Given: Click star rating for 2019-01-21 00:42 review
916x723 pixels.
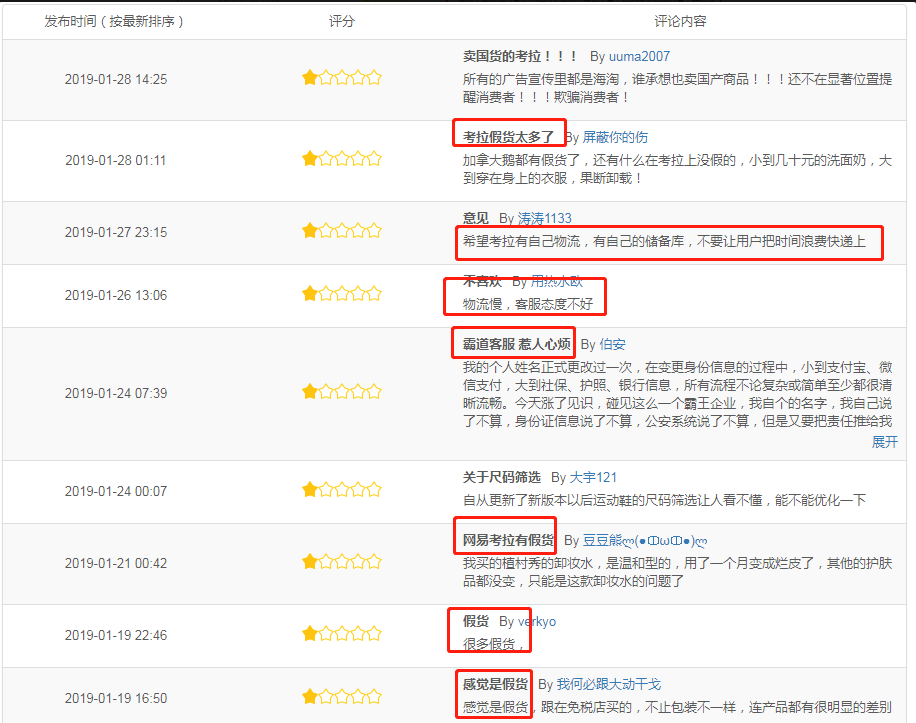Looking at the screenshot, I should pyautogui.click(x=342, y=562).
